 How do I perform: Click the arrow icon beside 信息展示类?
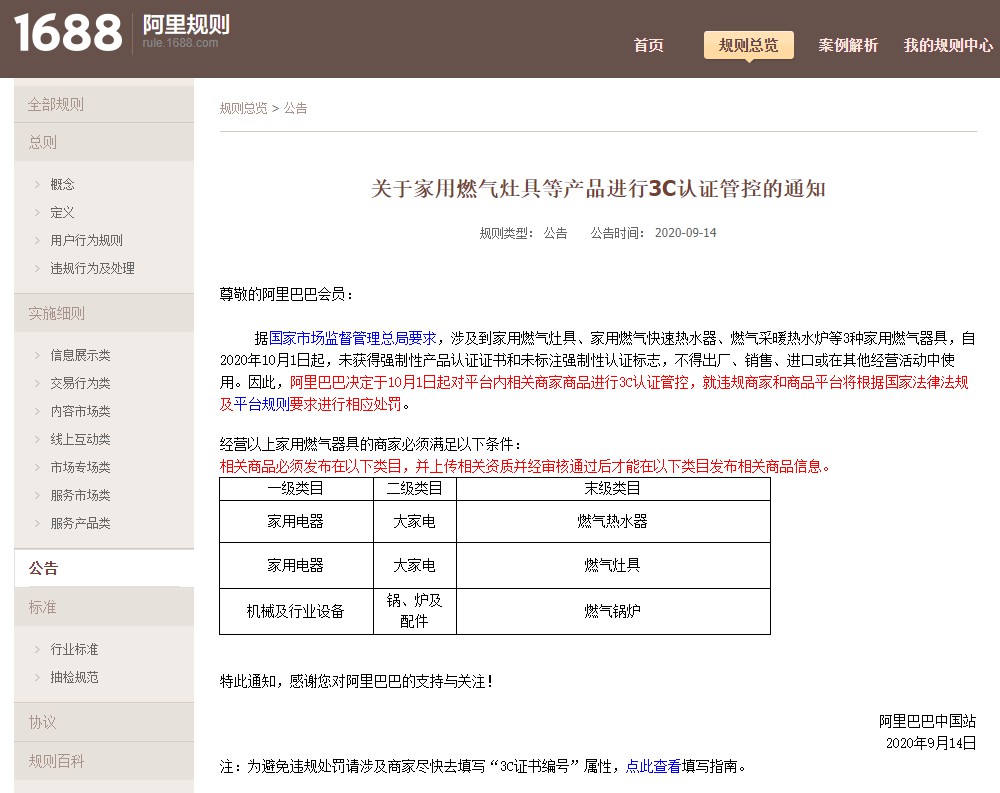38,355
